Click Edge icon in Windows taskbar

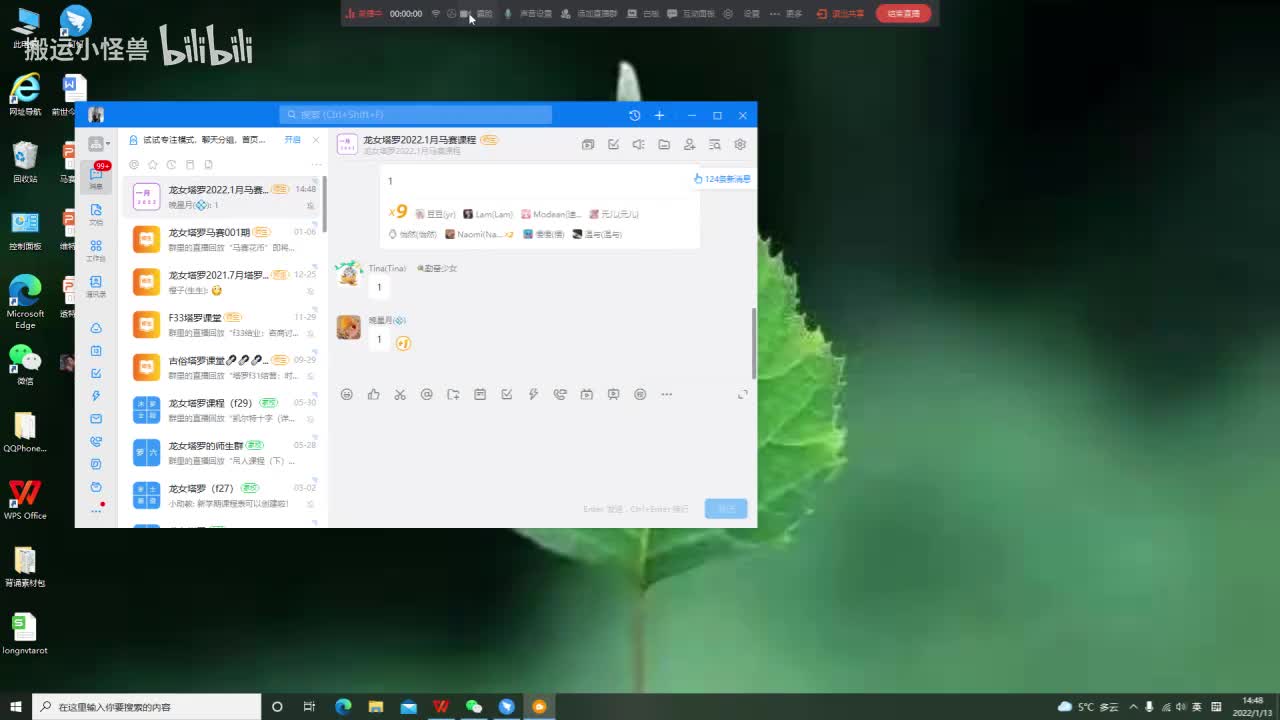[343, 706]
